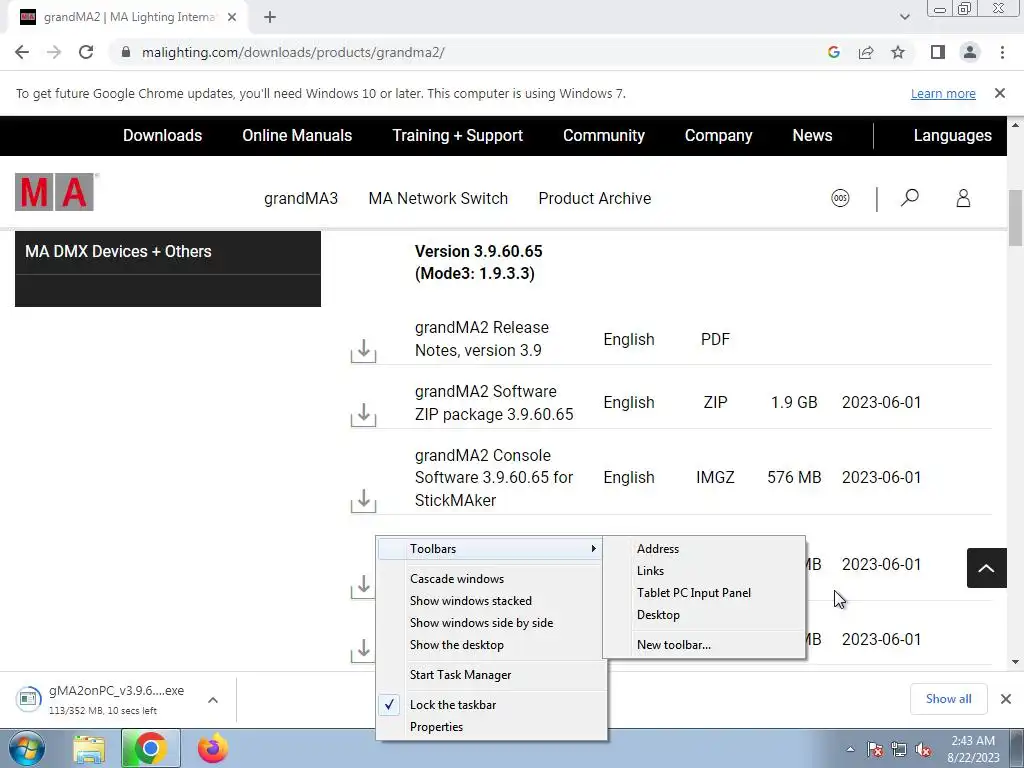Screen dimensions: 1024x768
Task: Open Chrome's three-dot menu
Action: click(1002, 52)
